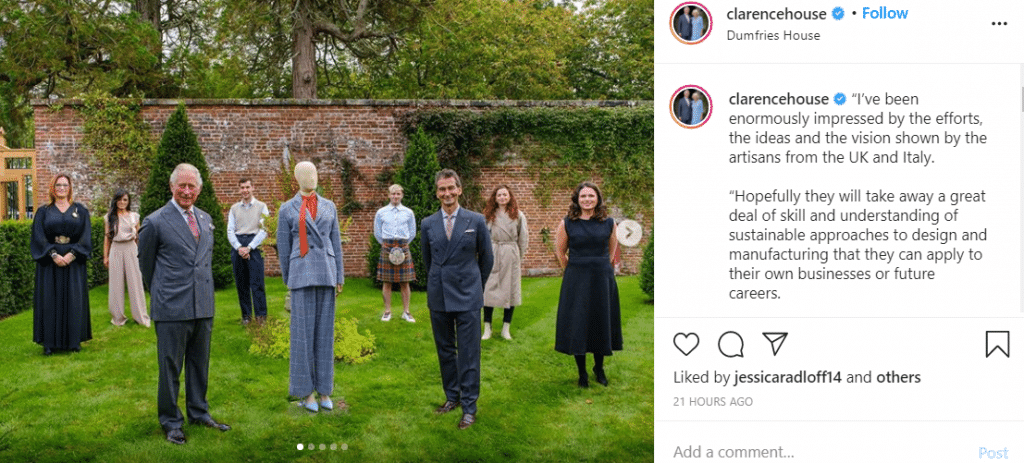Like the post with heart icon
Viewport: 1024px width, 463px height.
[x=686, y=344]
